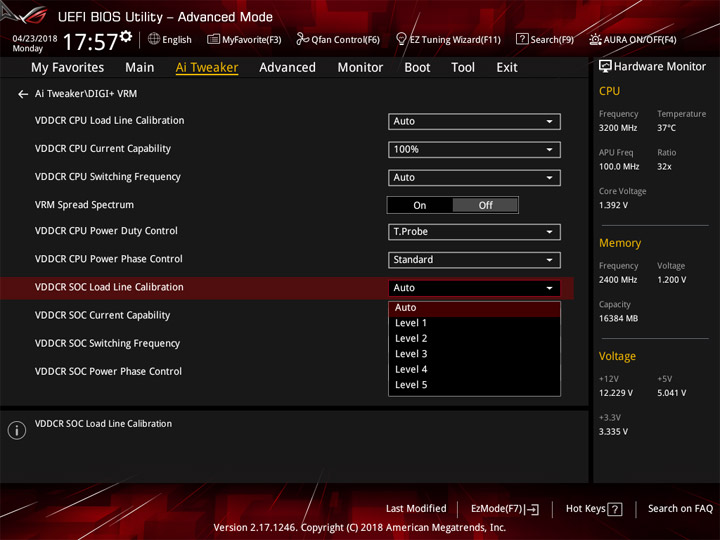The image size is (720, 540).
Task: Toggle AURA ON/OFF light icon
Action: point(595,39)
